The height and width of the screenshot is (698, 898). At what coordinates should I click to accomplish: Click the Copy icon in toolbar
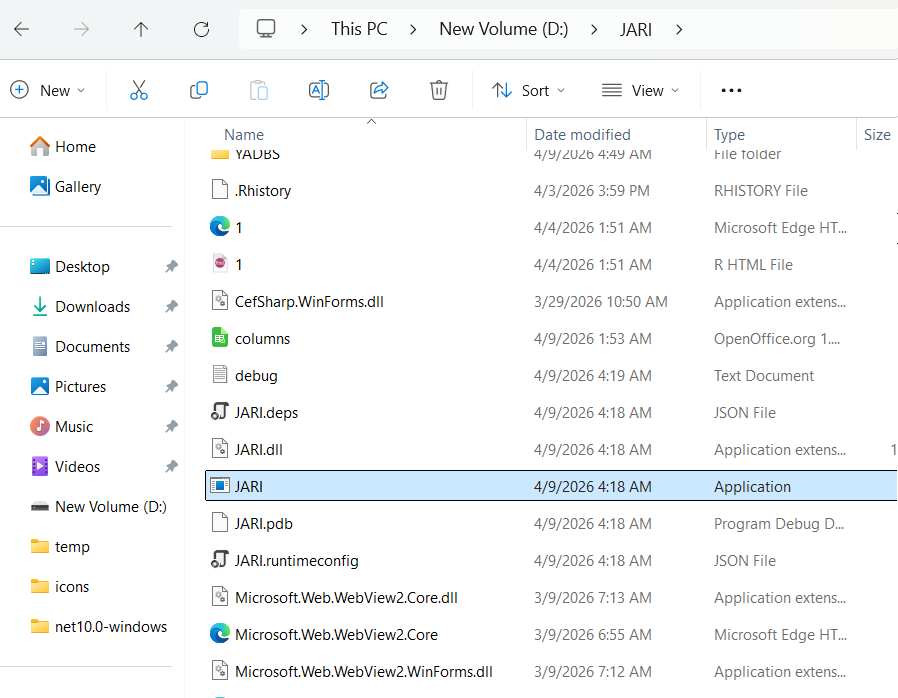[199, 90]
